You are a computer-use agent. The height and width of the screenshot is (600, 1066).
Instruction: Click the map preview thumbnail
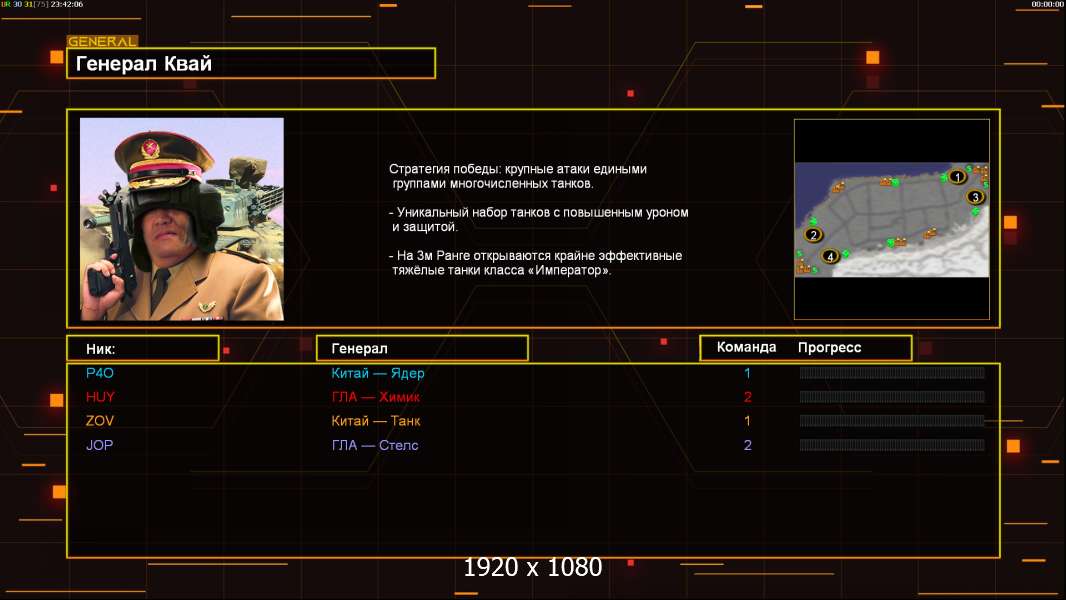(x=892, y=219)
